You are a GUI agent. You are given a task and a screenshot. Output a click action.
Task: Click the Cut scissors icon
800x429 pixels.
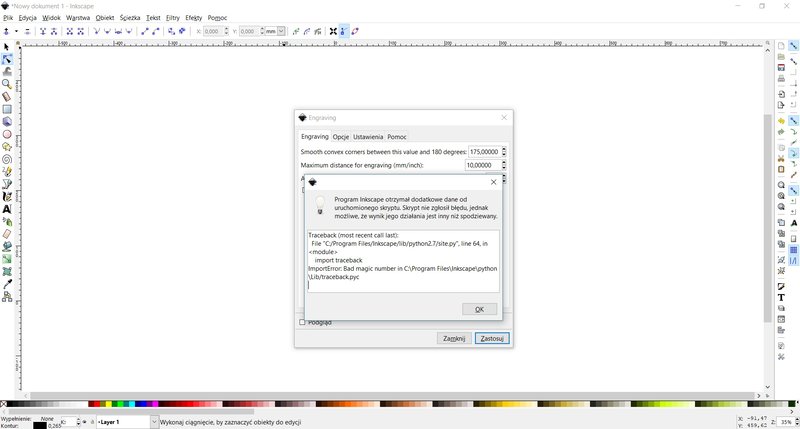pos(781,159)
